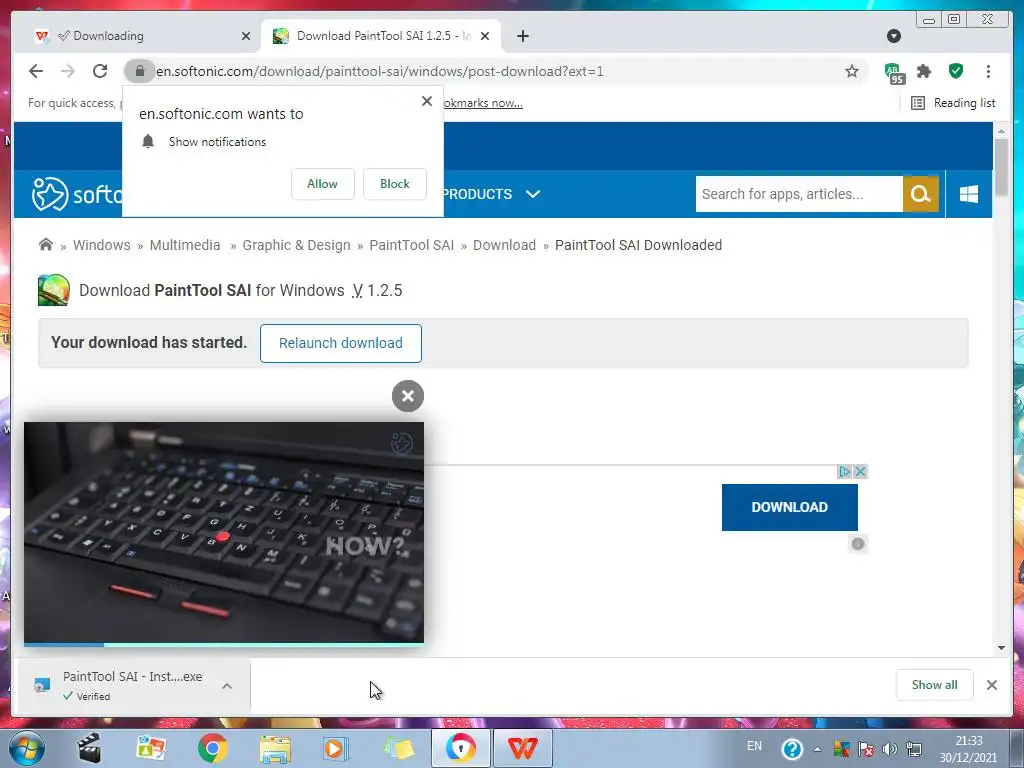Open the ad blocker extension with badge 95
The width and height of the screenshot is (1024, 768).
click(x=893, y=72)
